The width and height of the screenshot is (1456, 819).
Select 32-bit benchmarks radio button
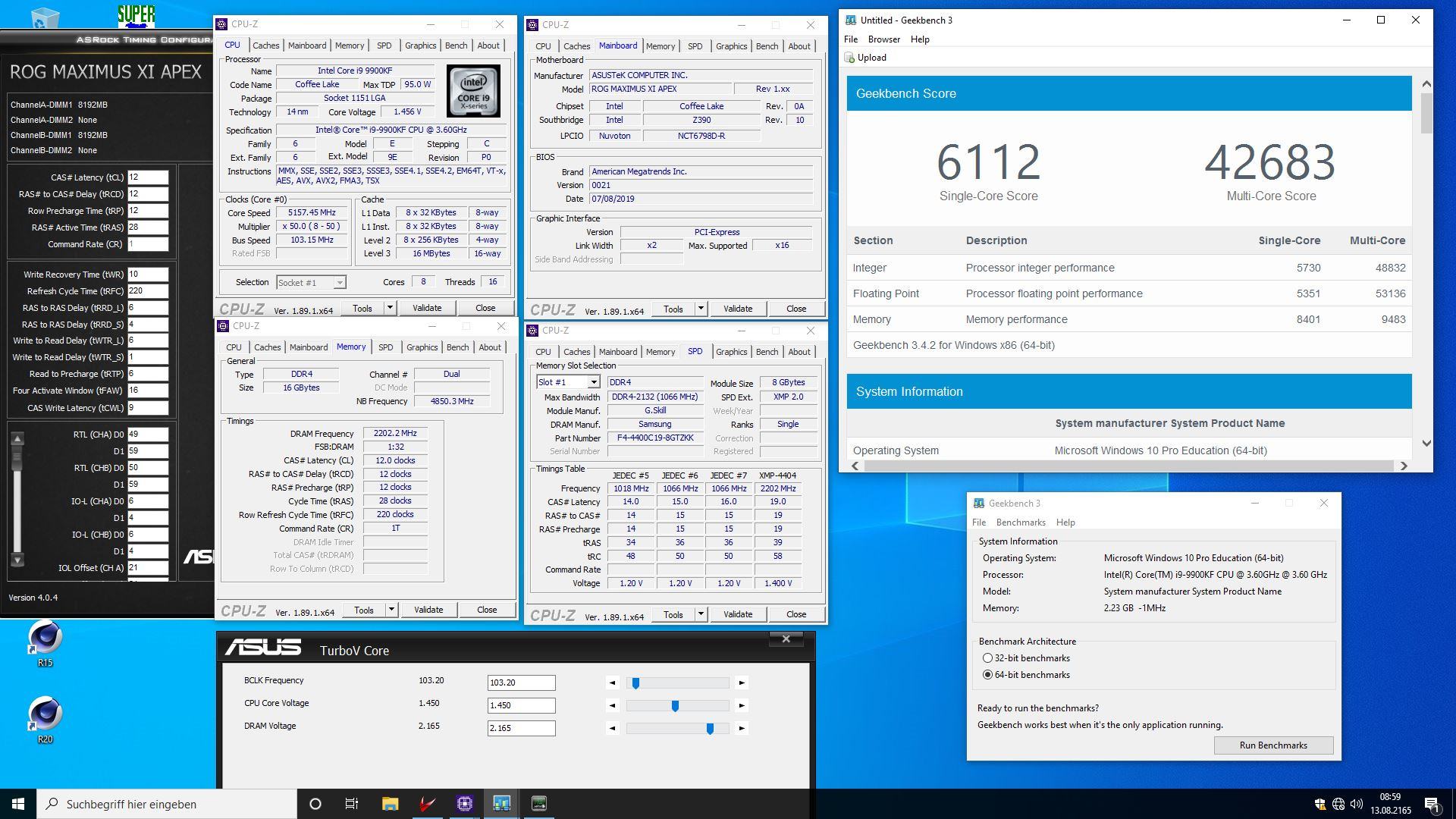(987, 658)
